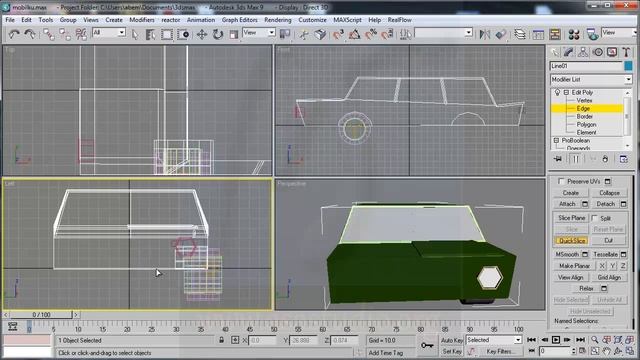Toggle Edit Poly lightbulb visibility
The height and width of the screenshot is (360, 640).
click(558, 93)
